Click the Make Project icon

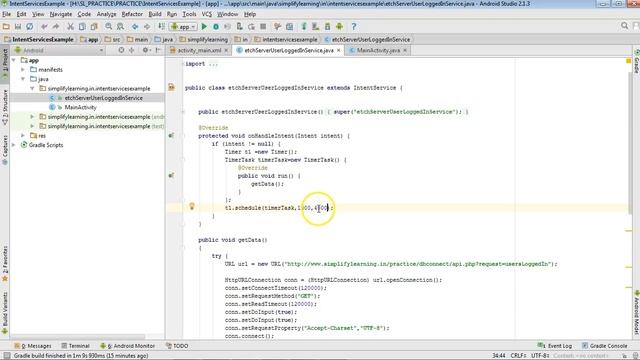tap(162, 27)
